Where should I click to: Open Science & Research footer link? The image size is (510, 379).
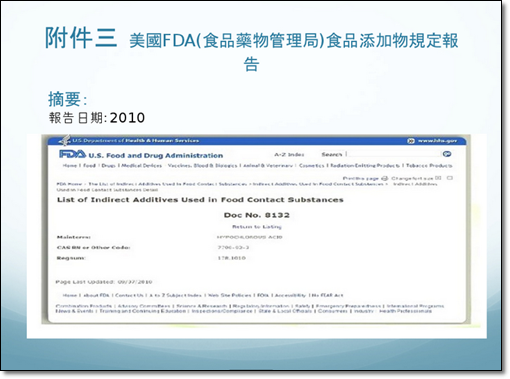202,306
